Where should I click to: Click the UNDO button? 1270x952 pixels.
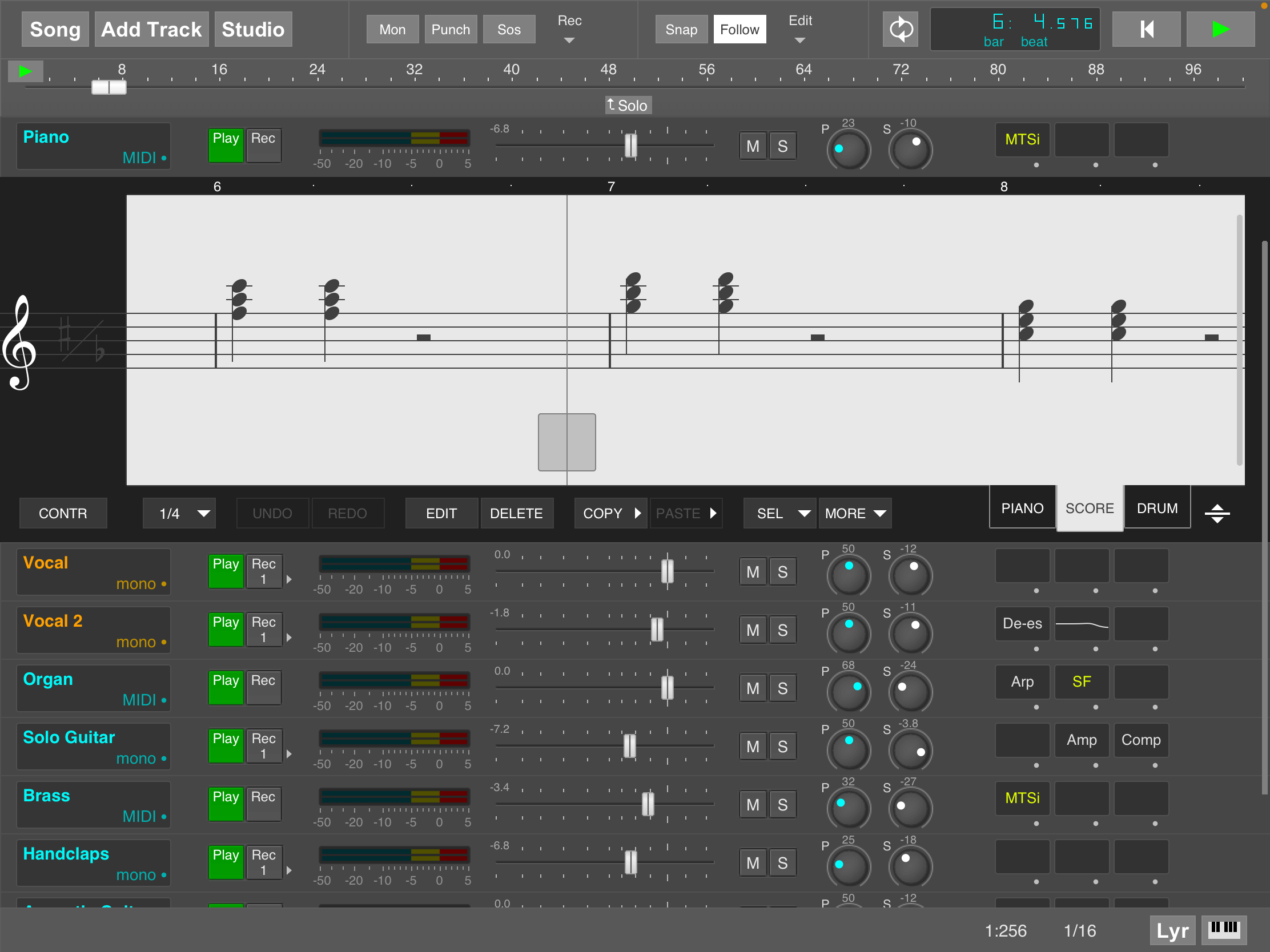click(272, 513)
